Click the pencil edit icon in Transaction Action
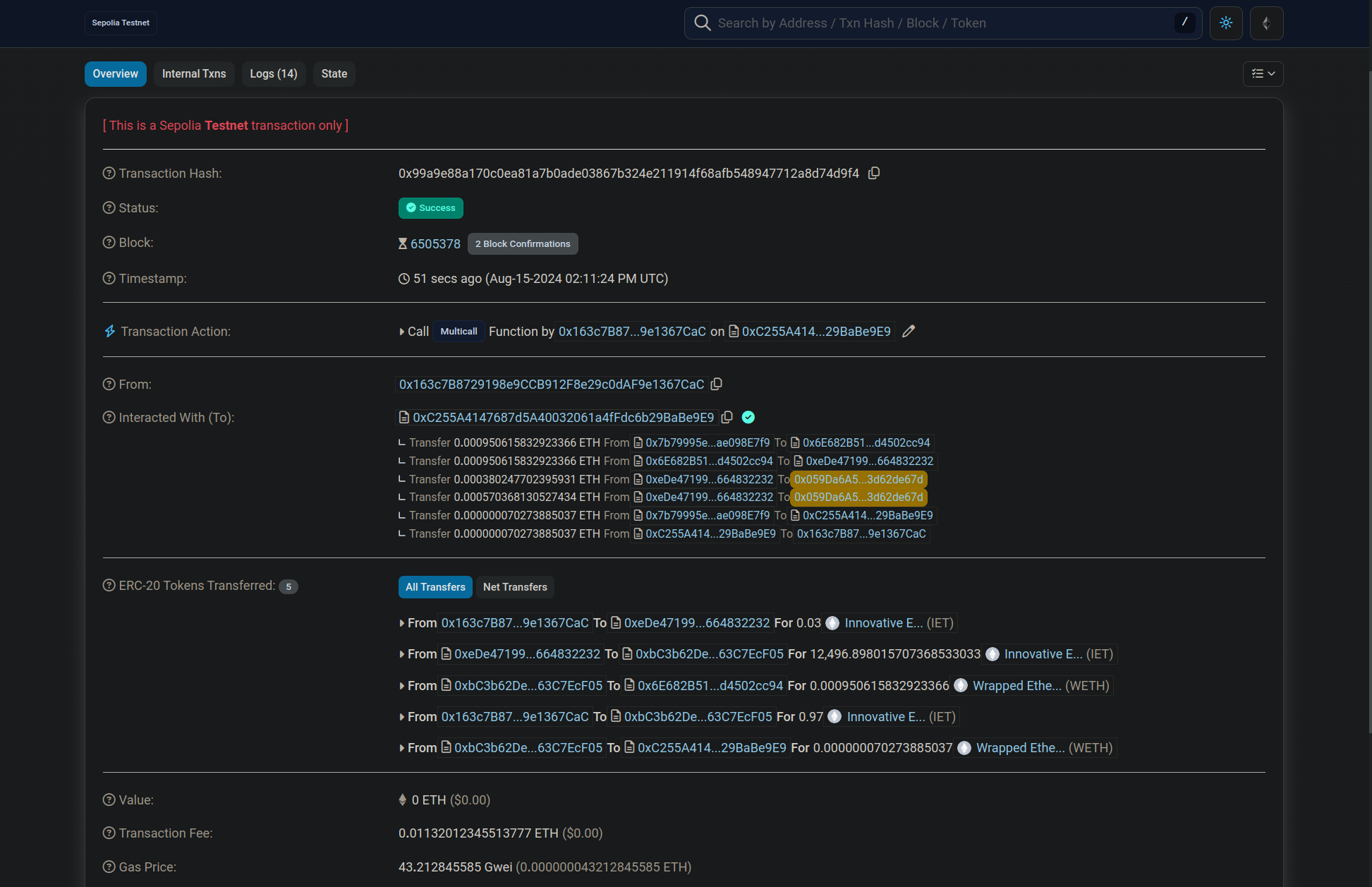The image size is (1372, 887). 909,331
